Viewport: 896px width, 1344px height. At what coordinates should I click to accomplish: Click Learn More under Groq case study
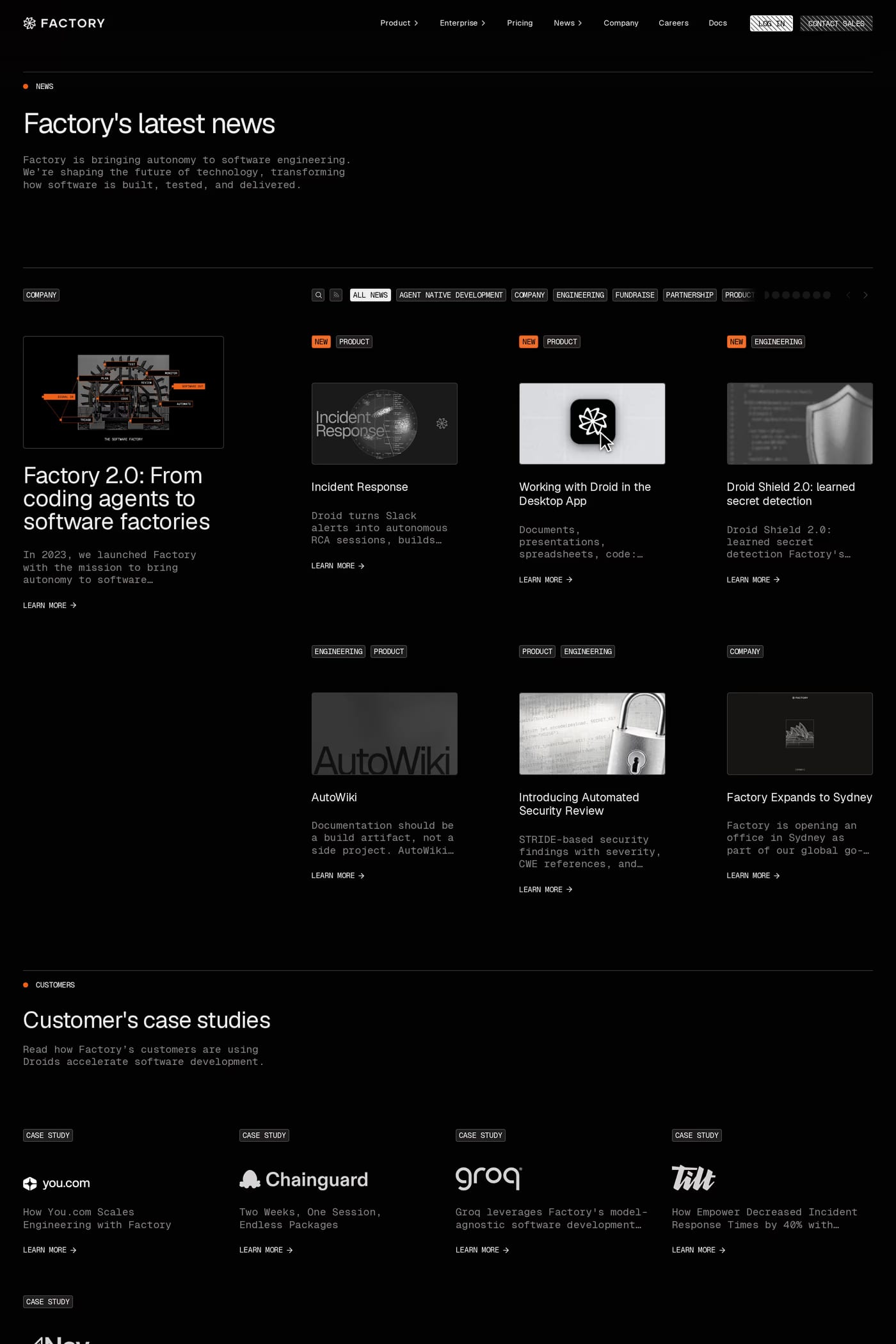[483, 1250]
